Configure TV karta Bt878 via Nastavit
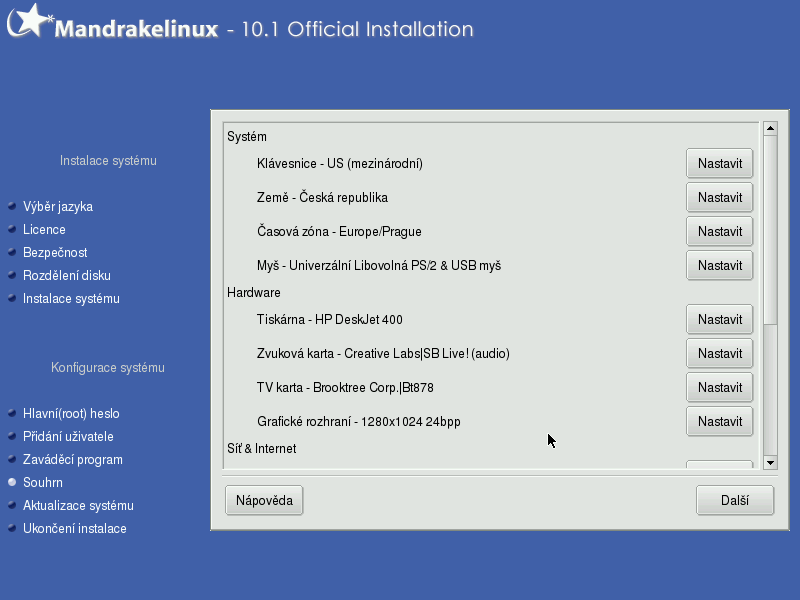800x600 pixels. click(x=719, y=388)
